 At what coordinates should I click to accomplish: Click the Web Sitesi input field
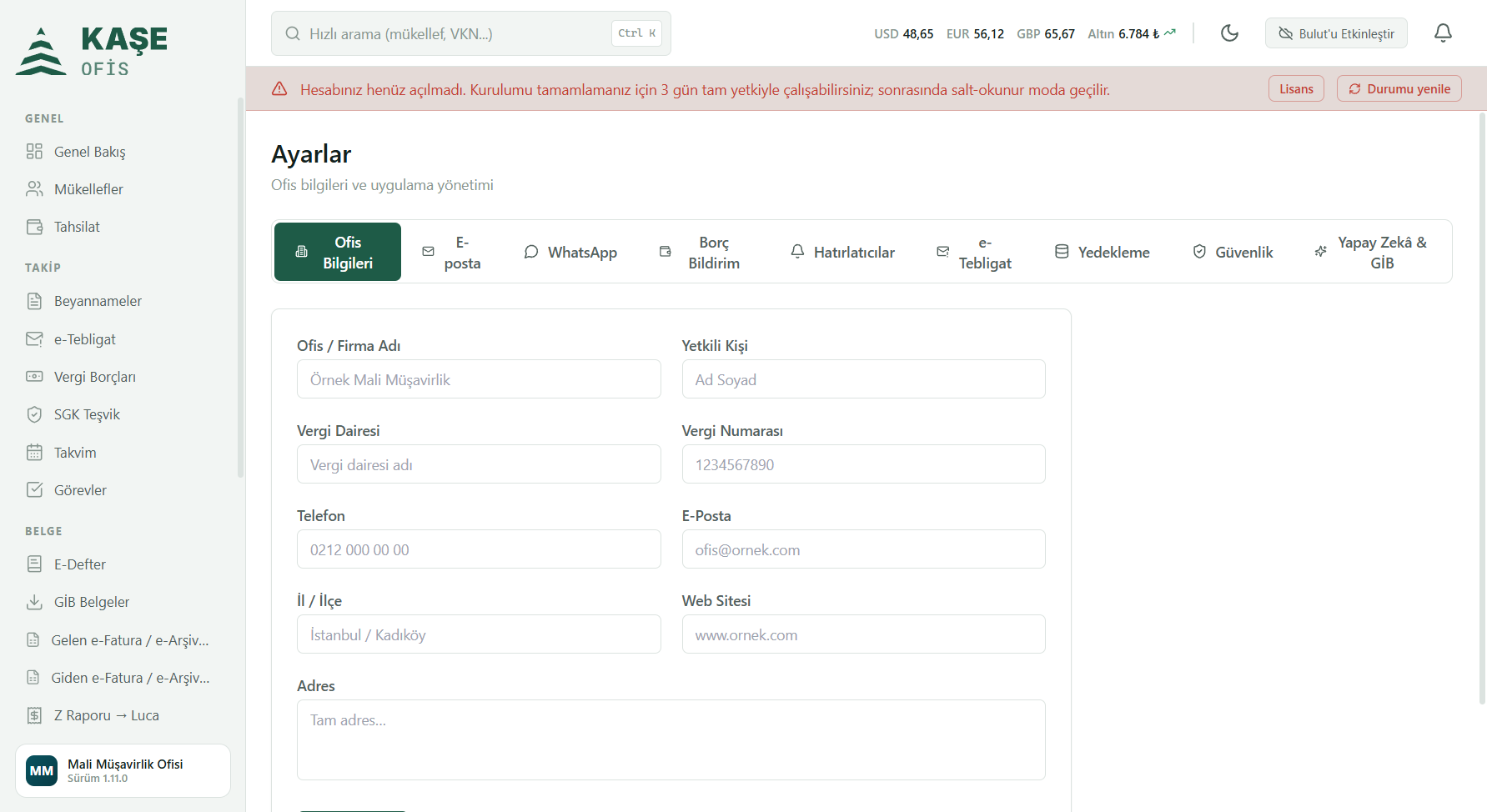click(864, 634)
